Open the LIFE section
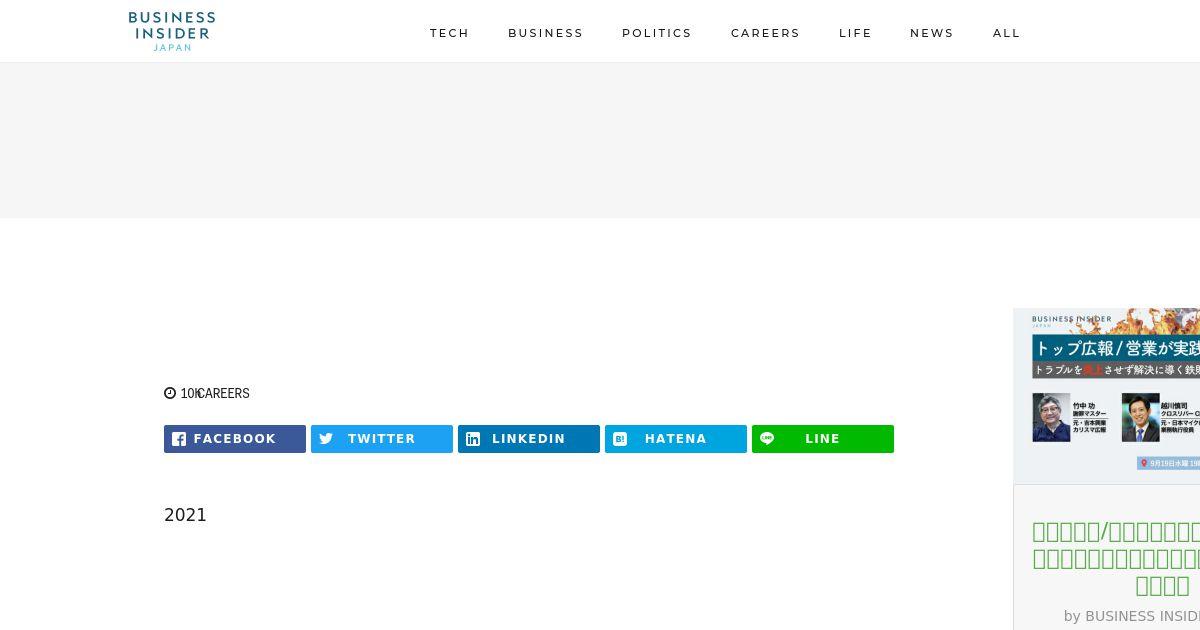The height and width of the screenshot is (630, 1200). pyautogui.click(x=855, y=33)
